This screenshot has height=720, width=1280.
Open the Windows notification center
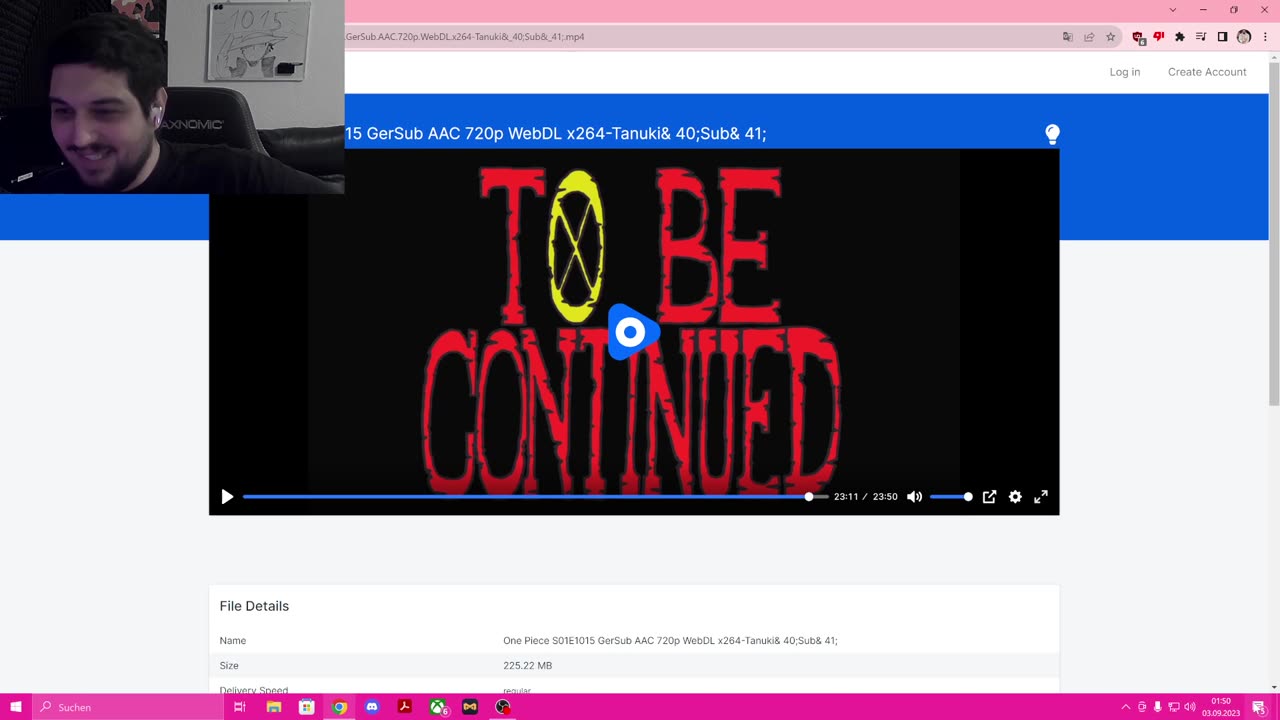tap(1259, 707)
